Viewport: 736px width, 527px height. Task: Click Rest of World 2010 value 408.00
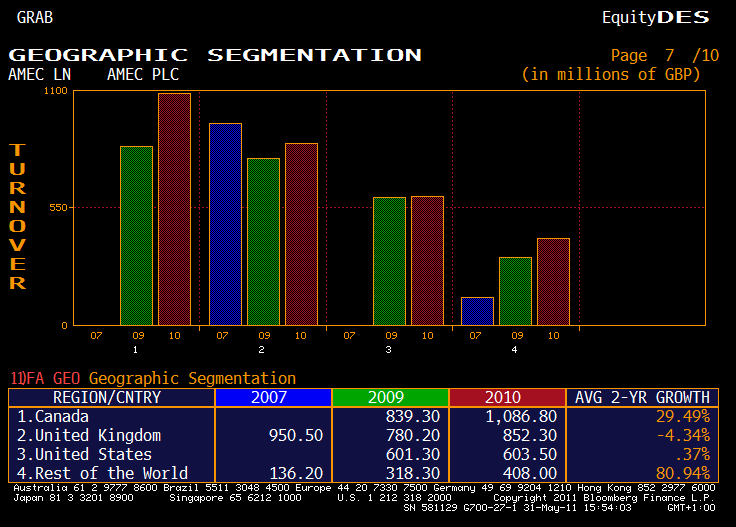(530, 473)
